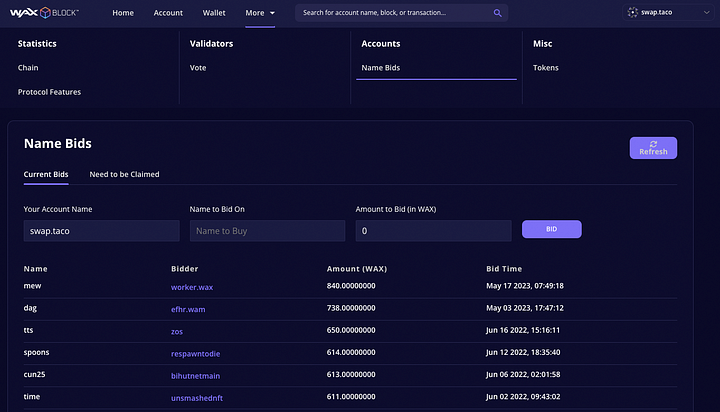Screen dimensions: 720x412
Task: Click the amount 614.00000000
Action: (x=351, y=352)
